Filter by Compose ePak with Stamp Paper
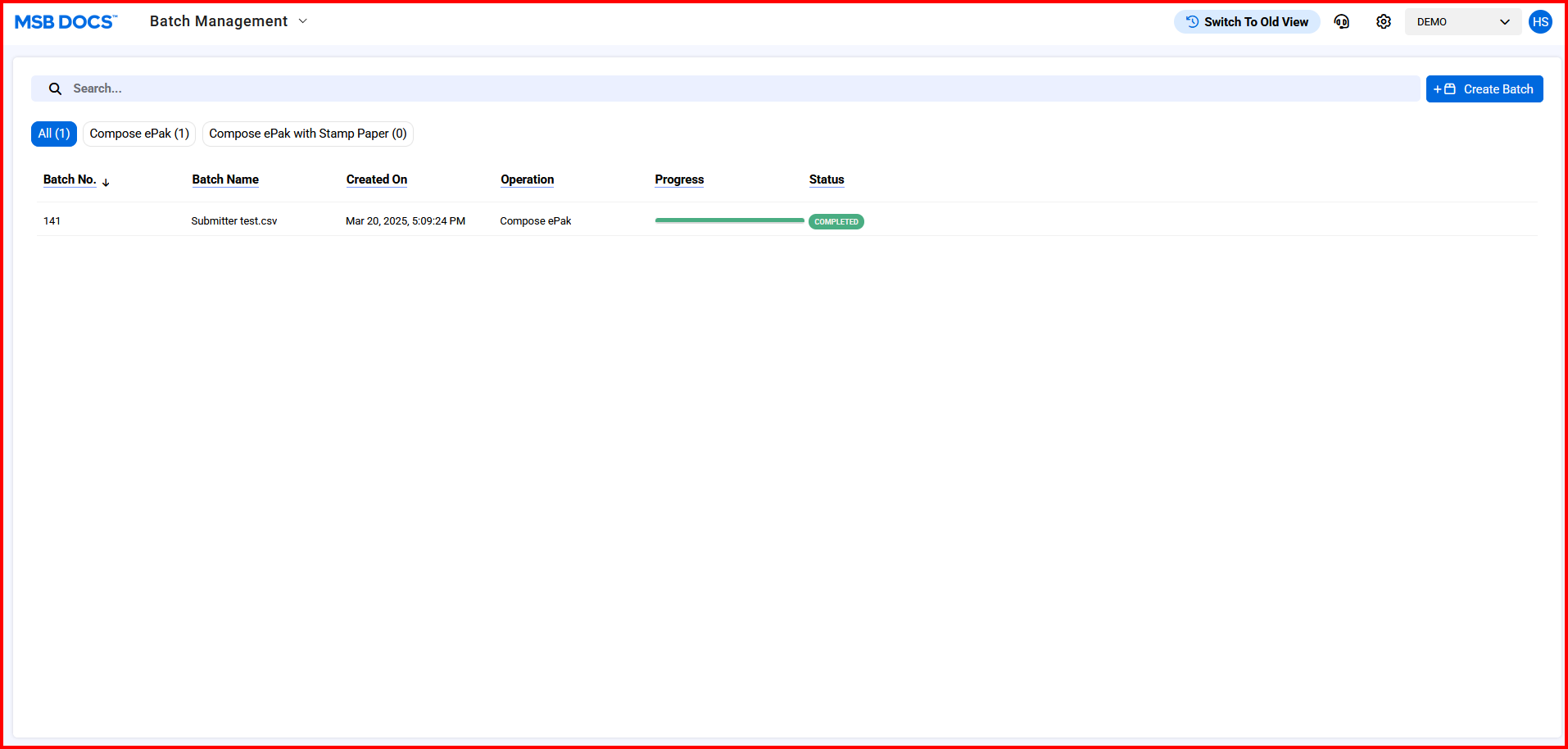Screen dimensions: 1568x749 click(x=307, y=134)
